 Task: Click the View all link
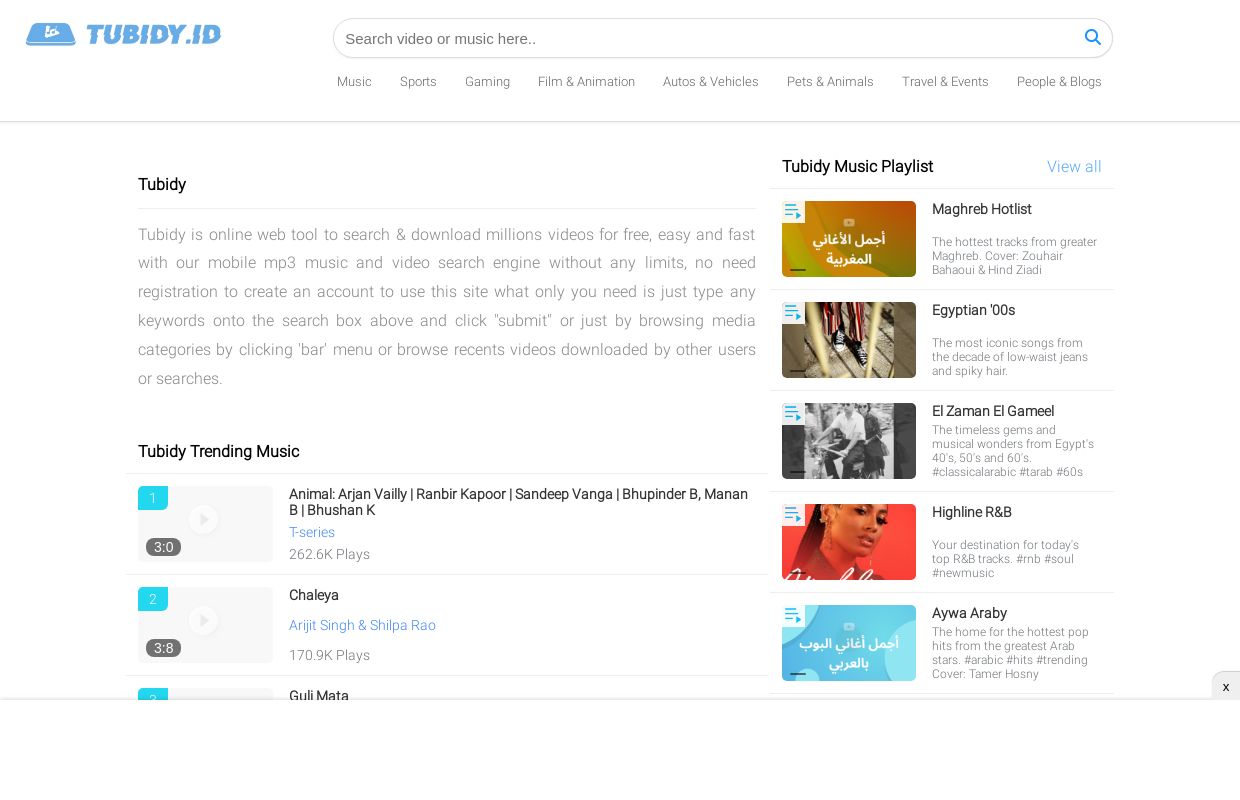coord(1074,166)
